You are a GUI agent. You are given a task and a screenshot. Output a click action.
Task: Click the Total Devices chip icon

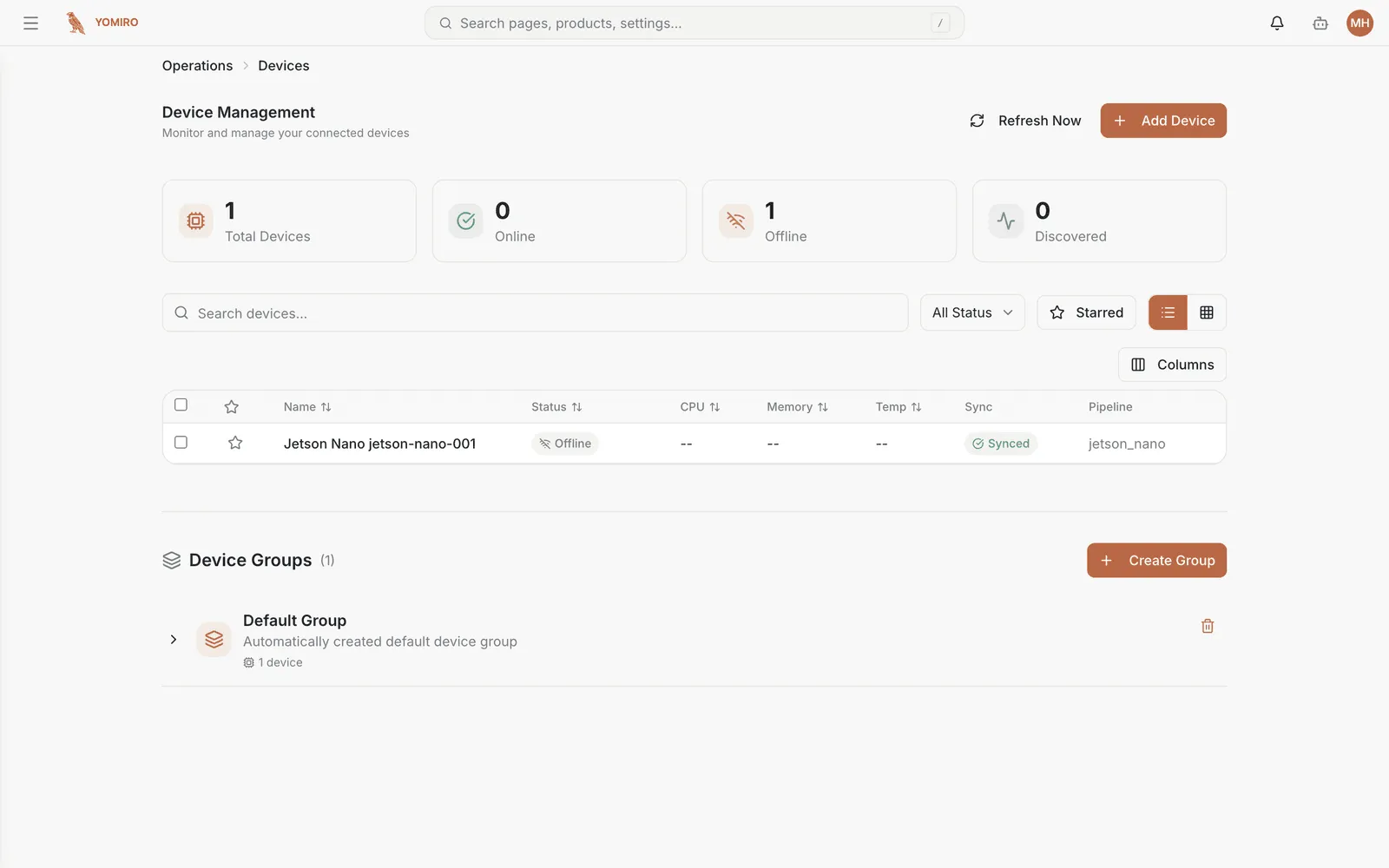pyautogui.click(x=196, y=221)
